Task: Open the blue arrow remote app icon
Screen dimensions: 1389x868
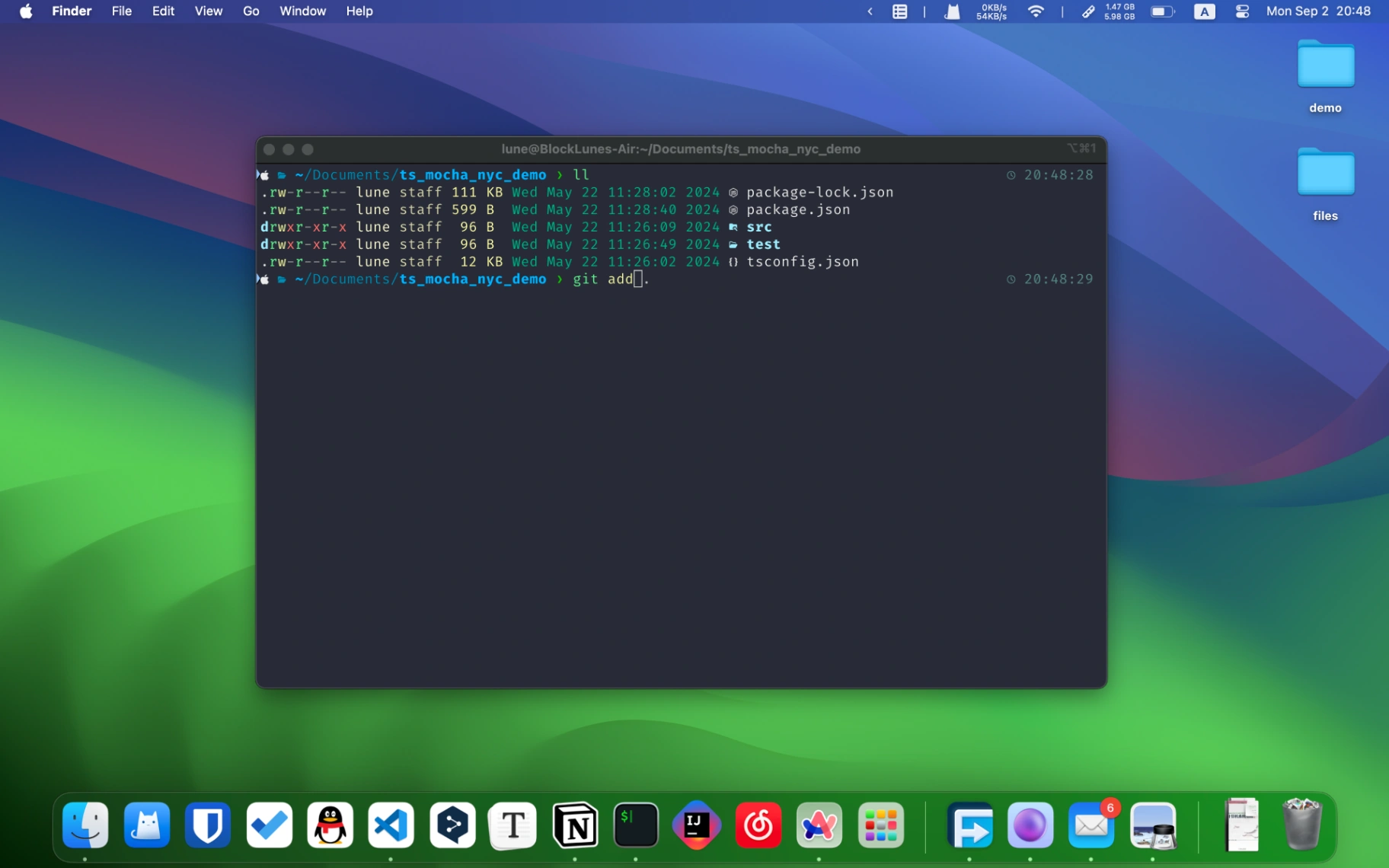Action: coord(969,825)
